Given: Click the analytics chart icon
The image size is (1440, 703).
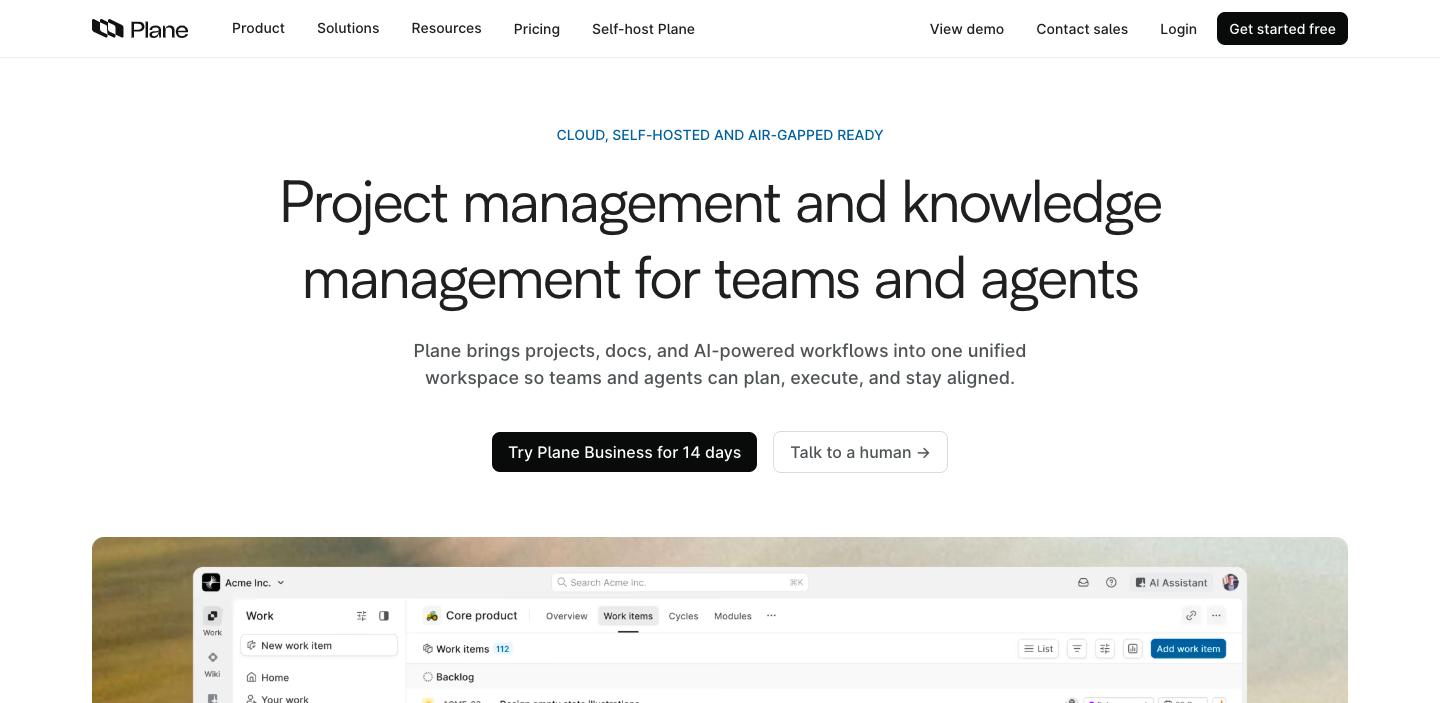Looking at the screenshot, I should pos(1133,649).
